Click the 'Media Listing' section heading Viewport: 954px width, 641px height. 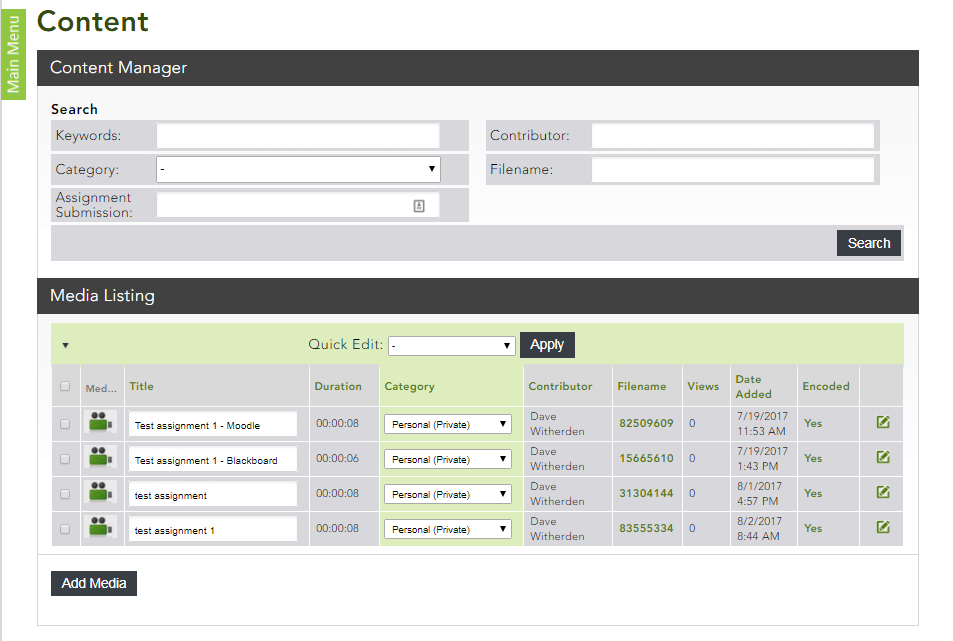(x=102, y=296)
